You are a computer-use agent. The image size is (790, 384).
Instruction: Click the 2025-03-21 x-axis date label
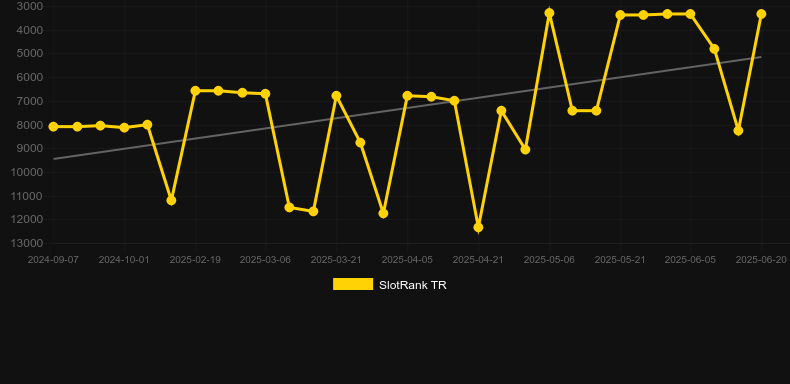(x=336, y=260)
